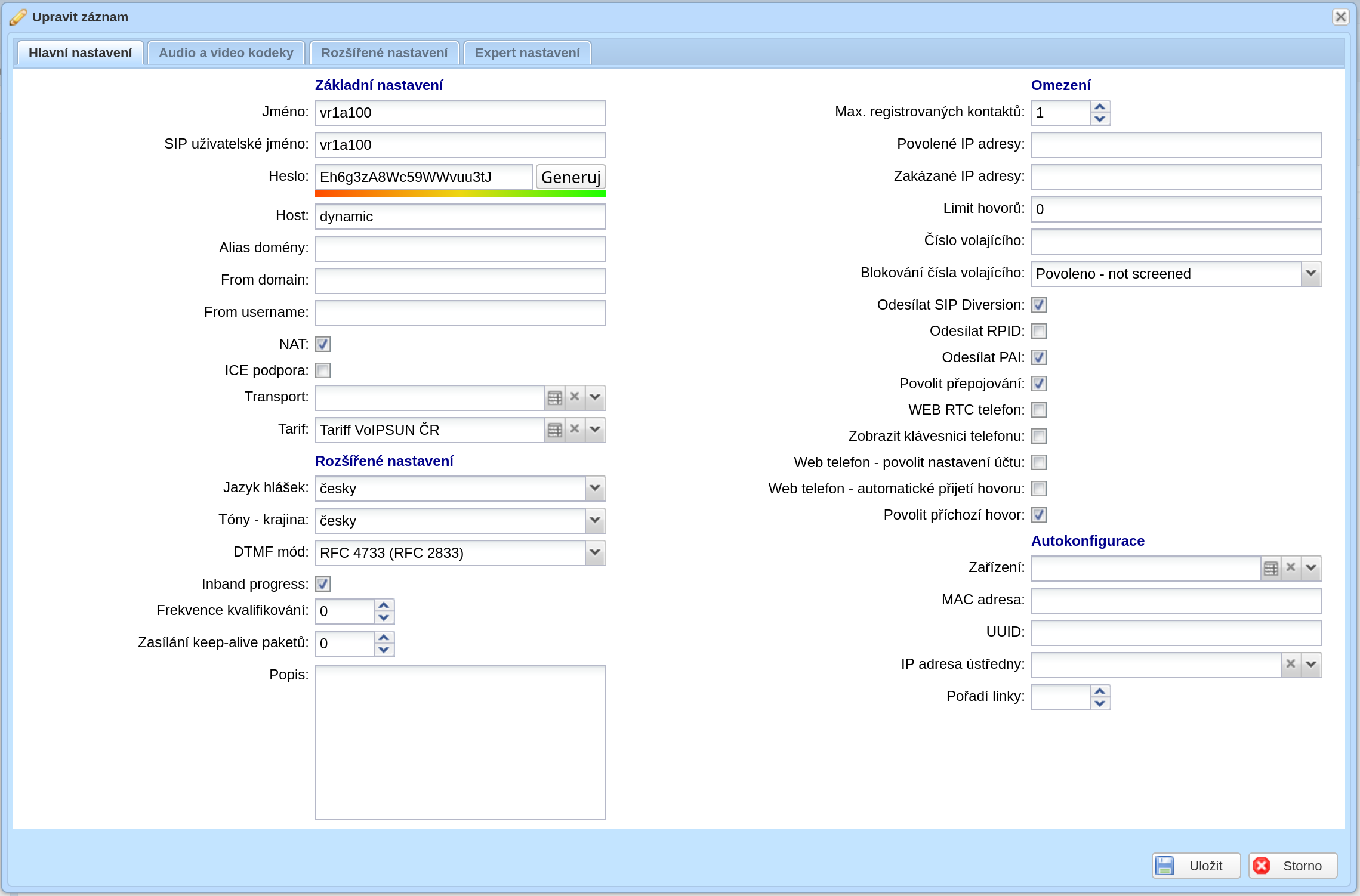The height and width of the screenshot is (896, 1360).
Task: Expand the Tarif dropdown arrow
Action: click(x=595, y=430)
